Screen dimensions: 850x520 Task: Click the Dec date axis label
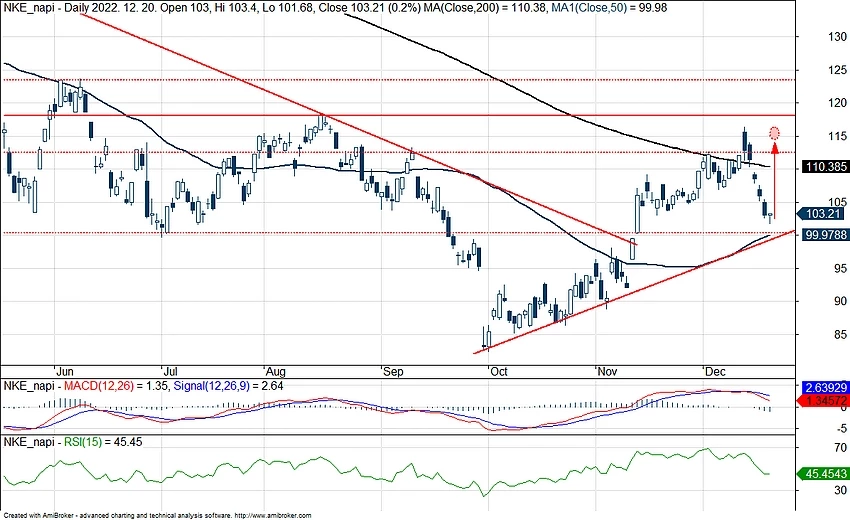click(x=715, y=372)
